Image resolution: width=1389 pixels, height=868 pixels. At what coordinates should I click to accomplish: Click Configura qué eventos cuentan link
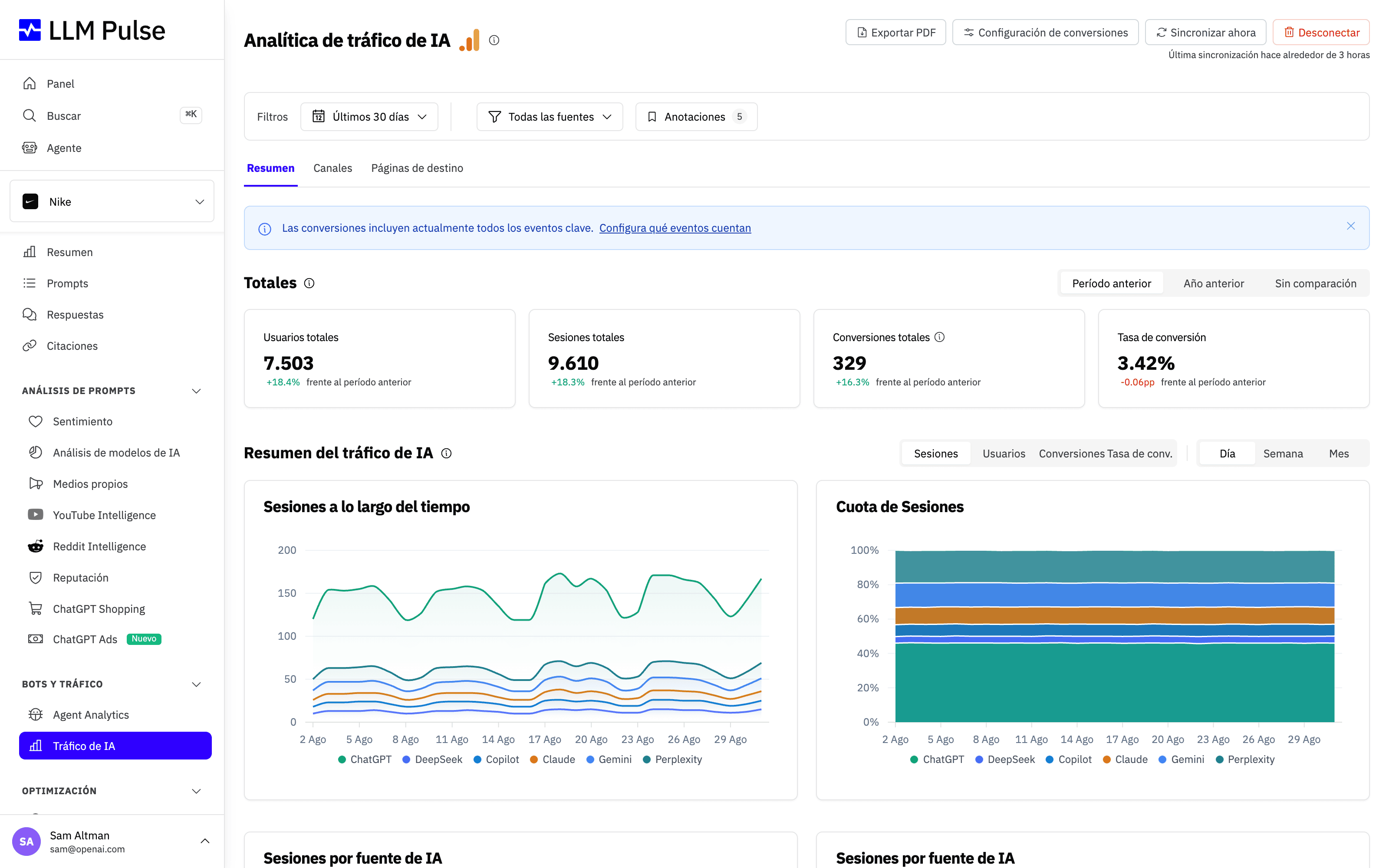[675, 228]
